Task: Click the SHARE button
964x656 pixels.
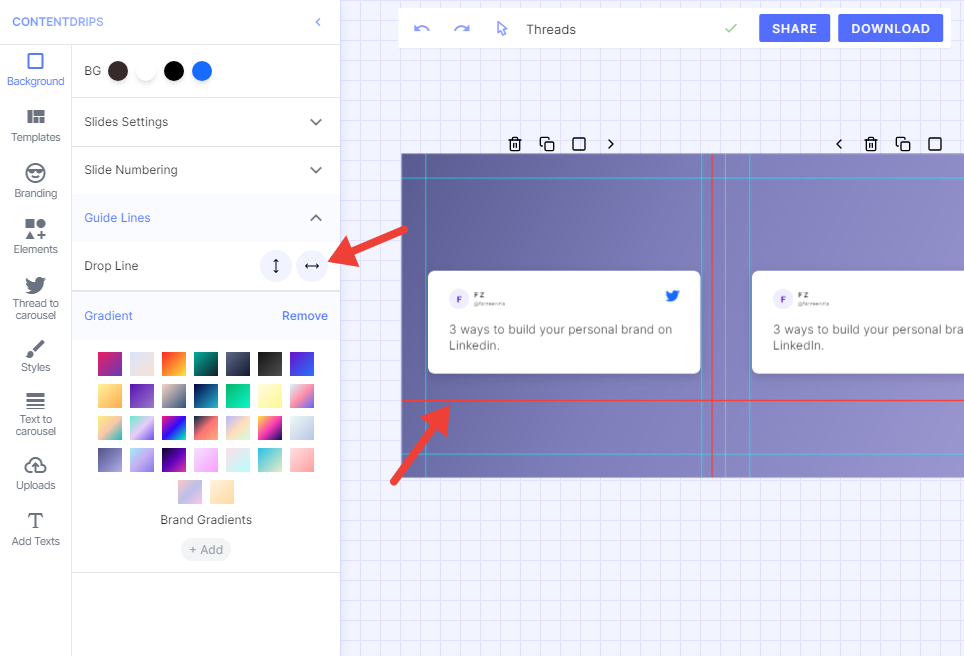Action: tap(794, 29)
